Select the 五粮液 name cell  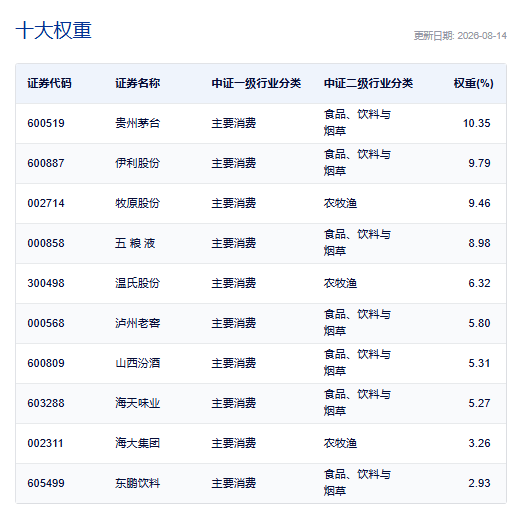[x=135, y=243]
